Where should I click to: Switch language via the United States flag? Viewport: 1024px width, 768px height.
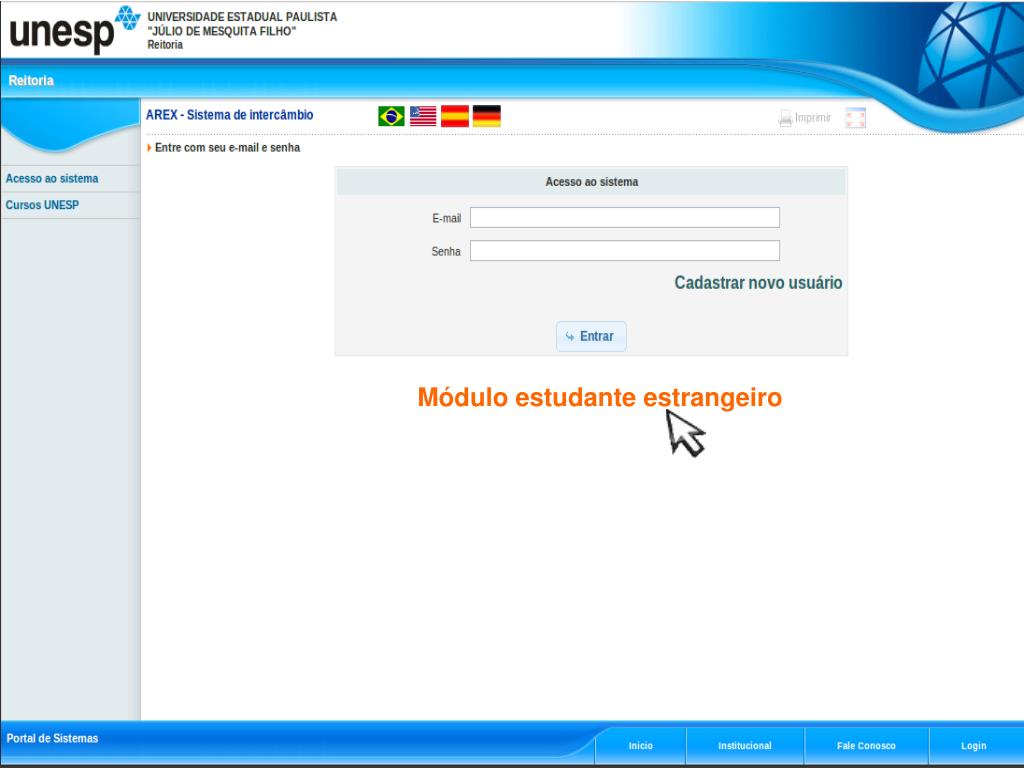423,116
